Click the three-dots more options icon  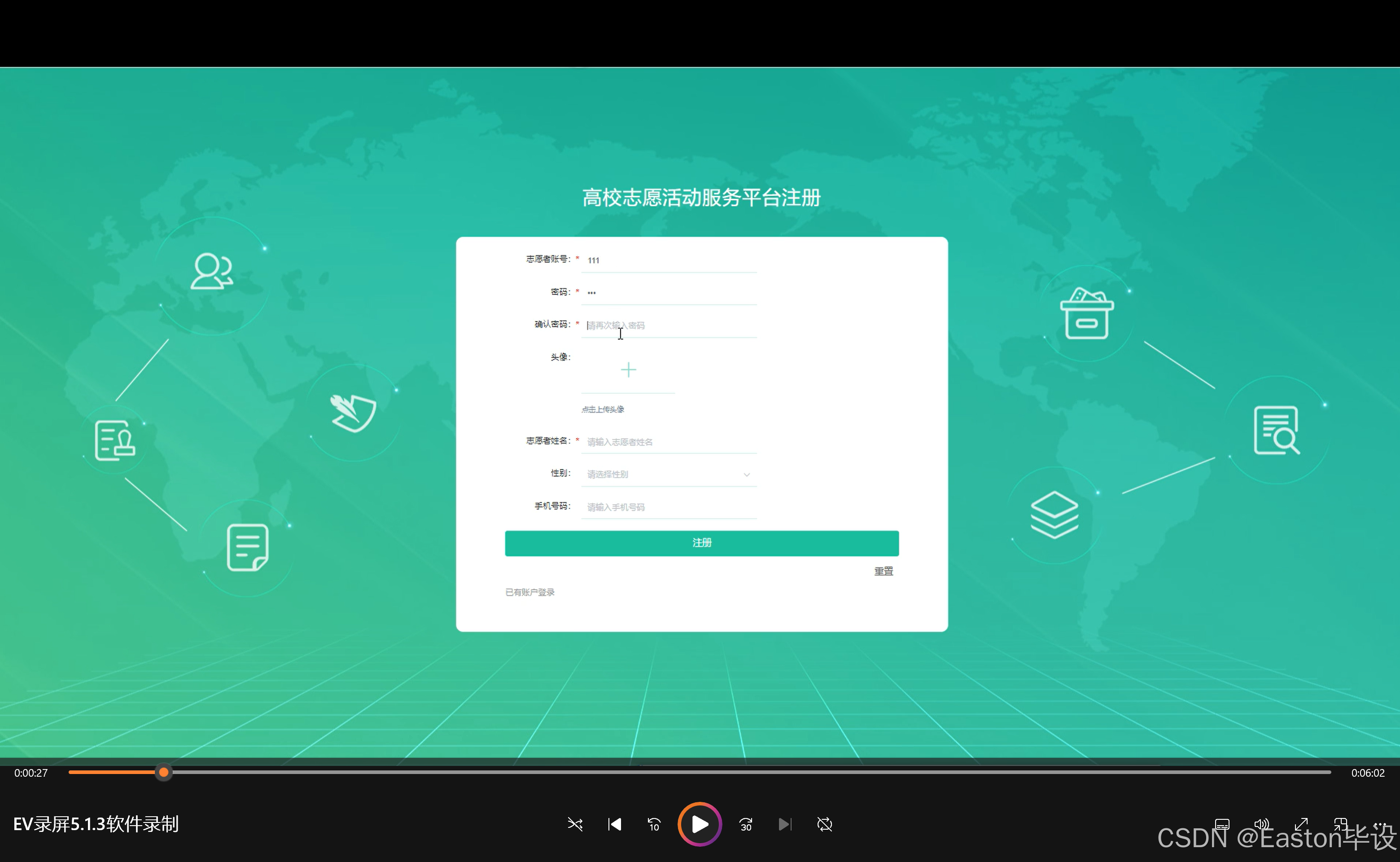(1379, 824)
